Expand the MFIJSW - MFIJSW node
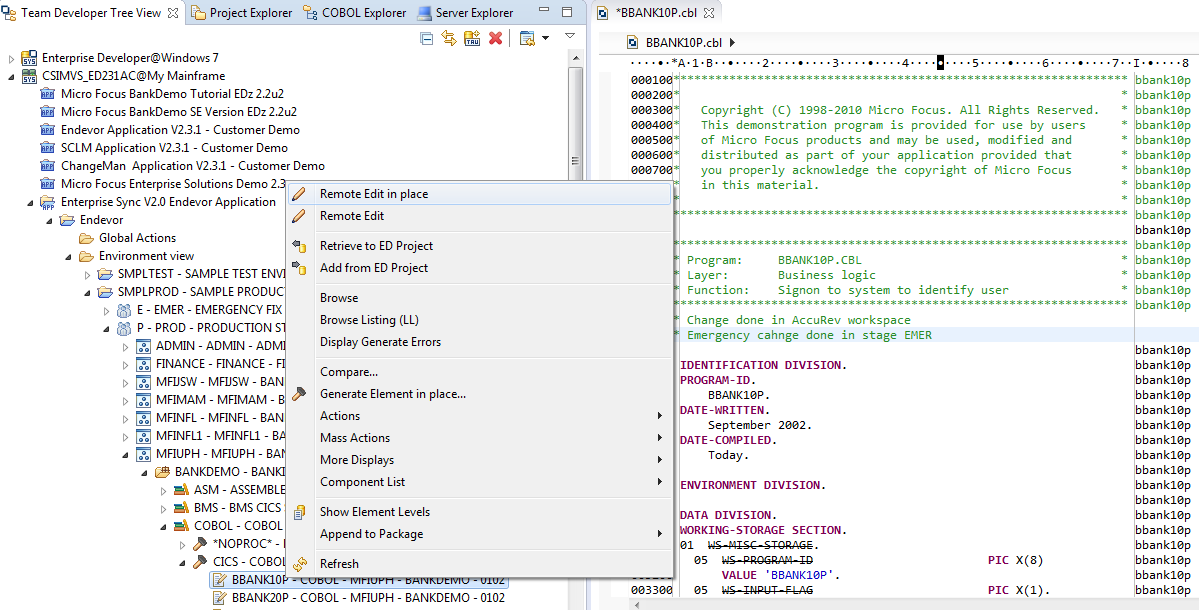Viewport: 1199px width, 610px height. 126,382
